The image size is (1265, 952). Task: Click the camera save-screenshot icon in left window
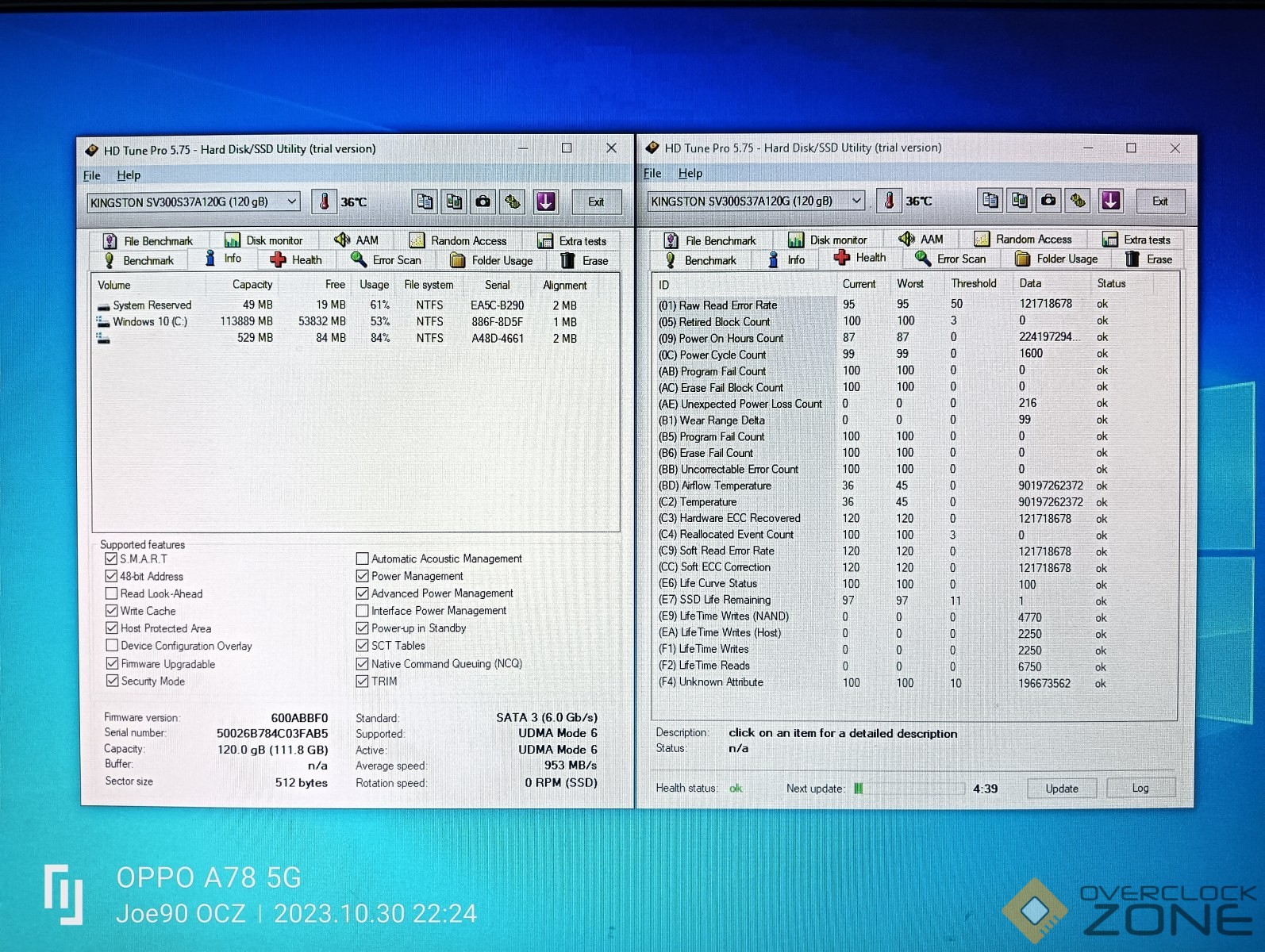click(483, 202)
